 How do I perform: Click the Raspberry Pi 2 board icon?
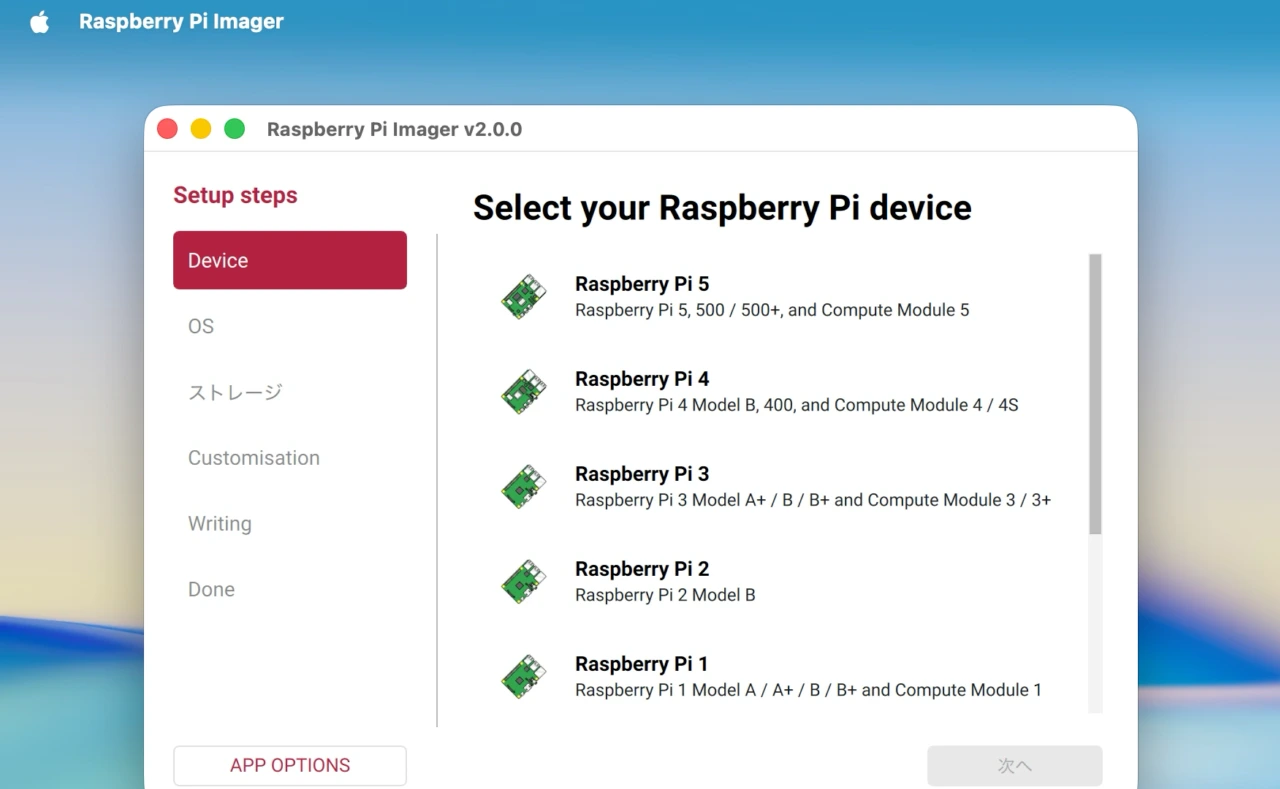coord(523,581)
